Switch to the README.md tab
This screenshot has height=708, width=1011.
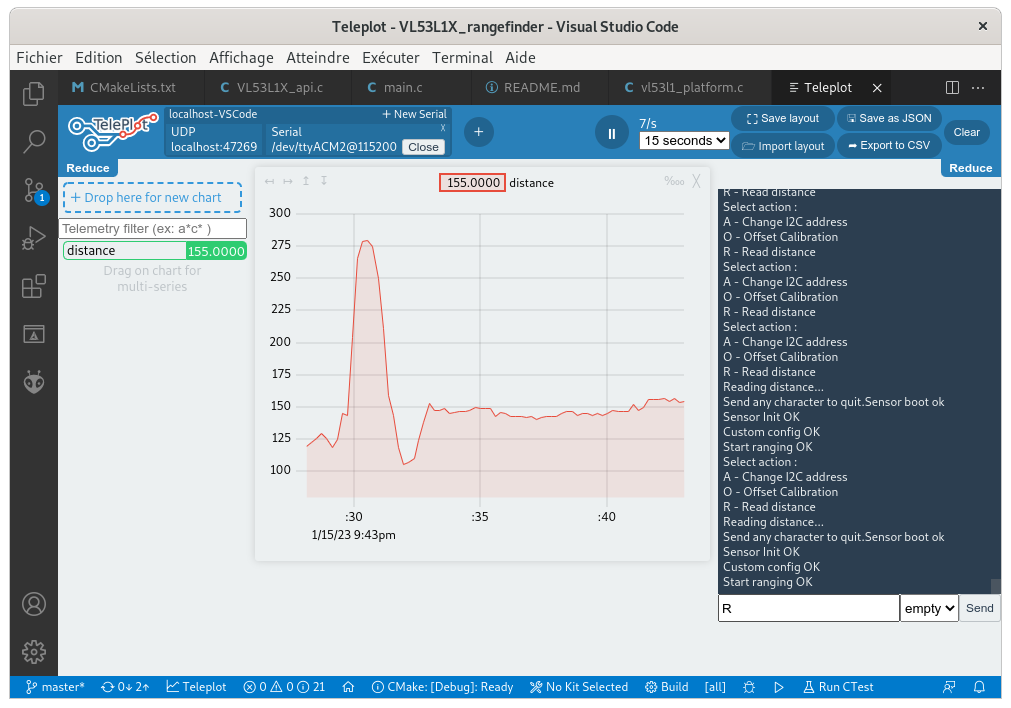point(540,88)
